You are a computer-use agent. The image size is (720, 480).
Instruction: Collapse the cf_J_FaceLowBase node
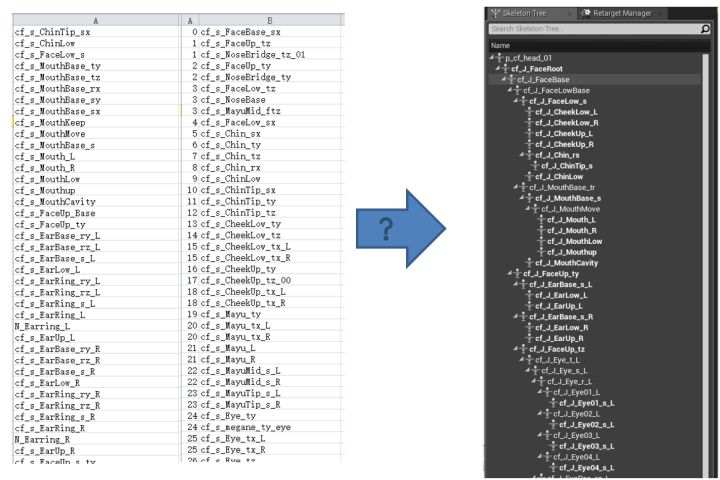pyautogui.click(x=509, y=90)
